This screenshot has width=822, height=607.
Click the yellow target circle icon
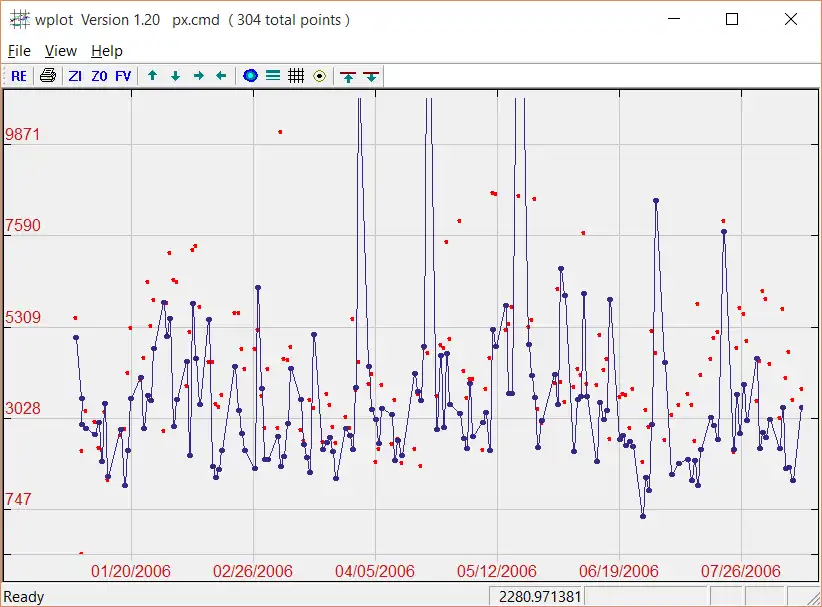point(319,76)
